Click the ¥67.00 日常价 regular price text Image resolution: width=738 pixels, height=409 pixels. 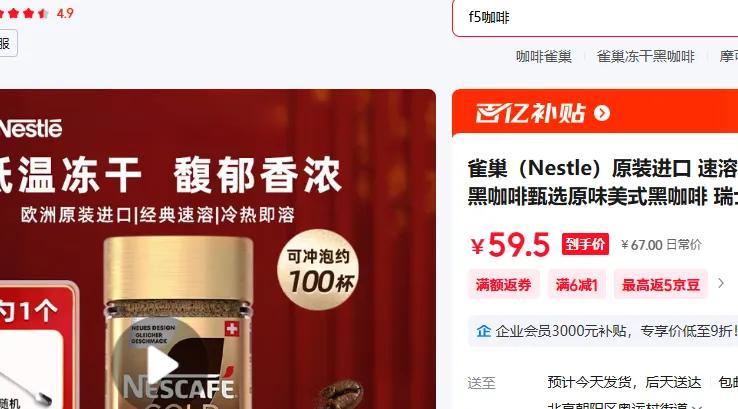tap(661, 245)
